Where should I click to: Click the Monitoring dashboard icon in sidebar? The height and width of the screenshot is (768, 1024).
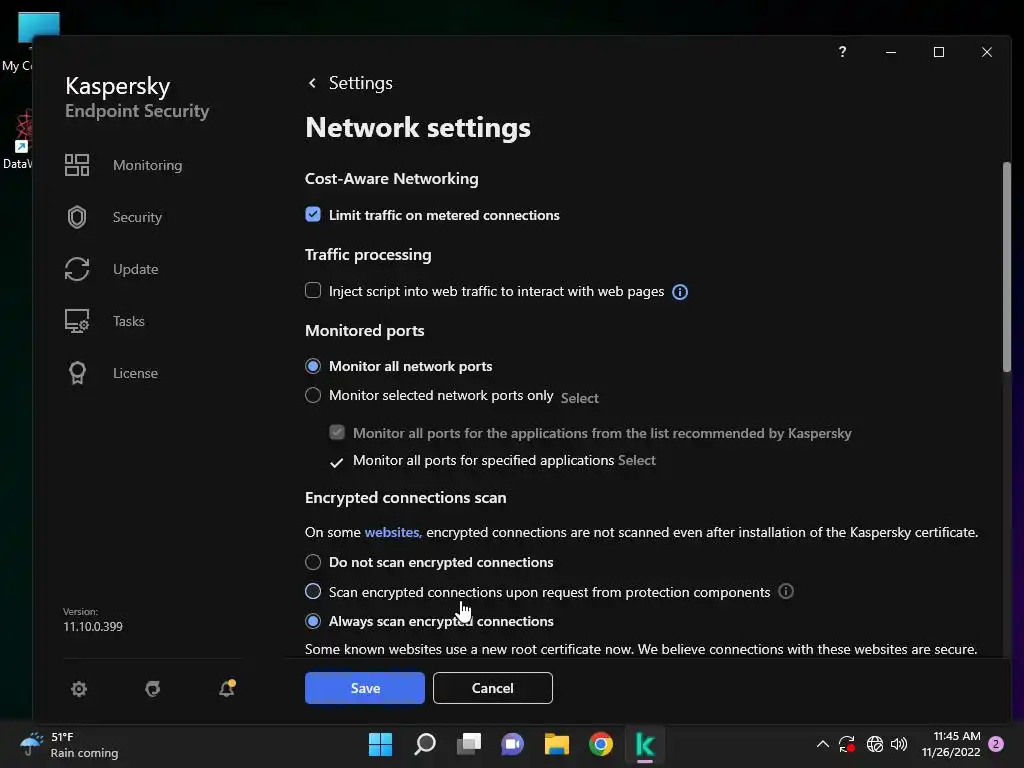point(76,165)
